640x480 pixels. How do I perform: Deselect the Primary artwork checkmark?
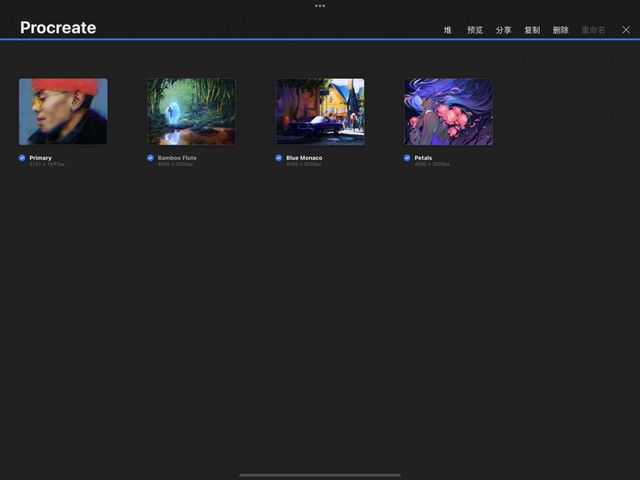tap(22, 158)
